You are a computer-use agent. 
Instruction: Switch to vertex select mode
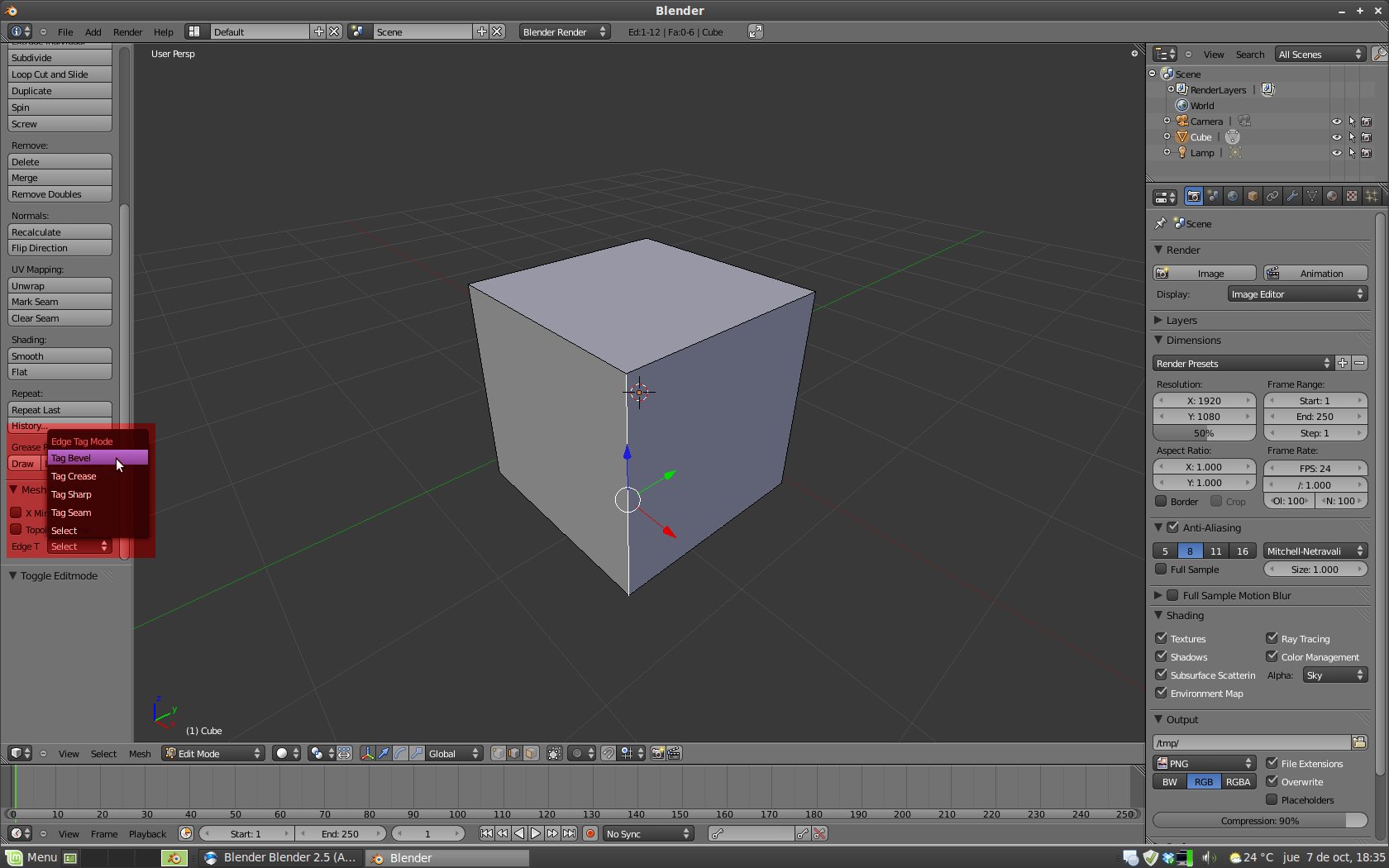tap(498, 753)
